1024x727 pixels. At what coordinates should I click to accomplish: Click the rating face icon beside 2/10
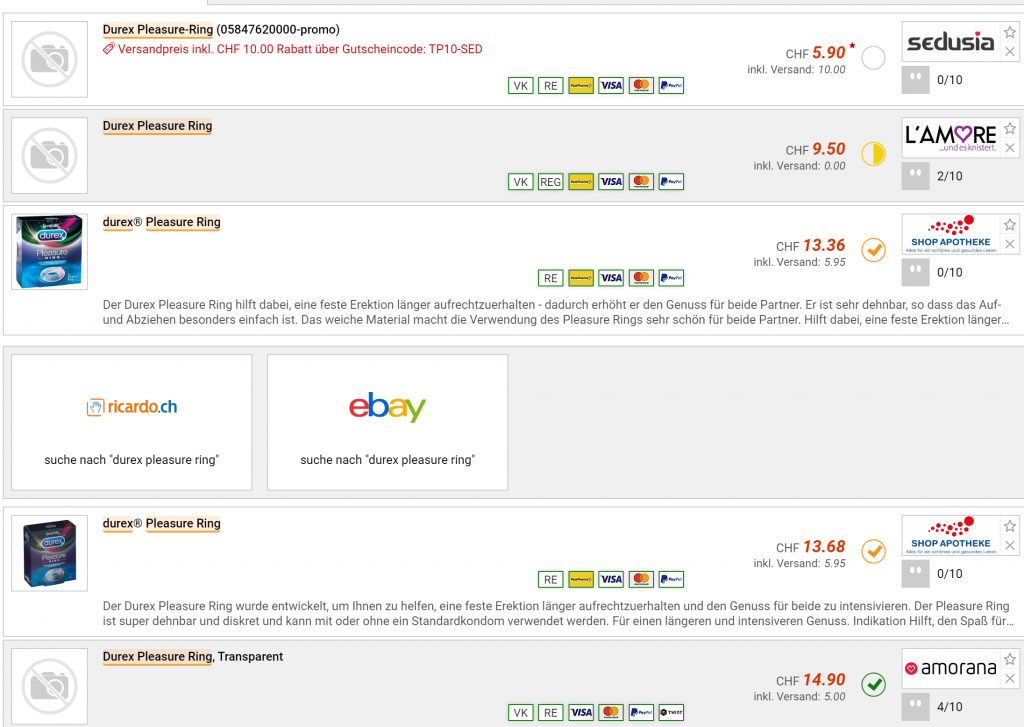point(915,176)
